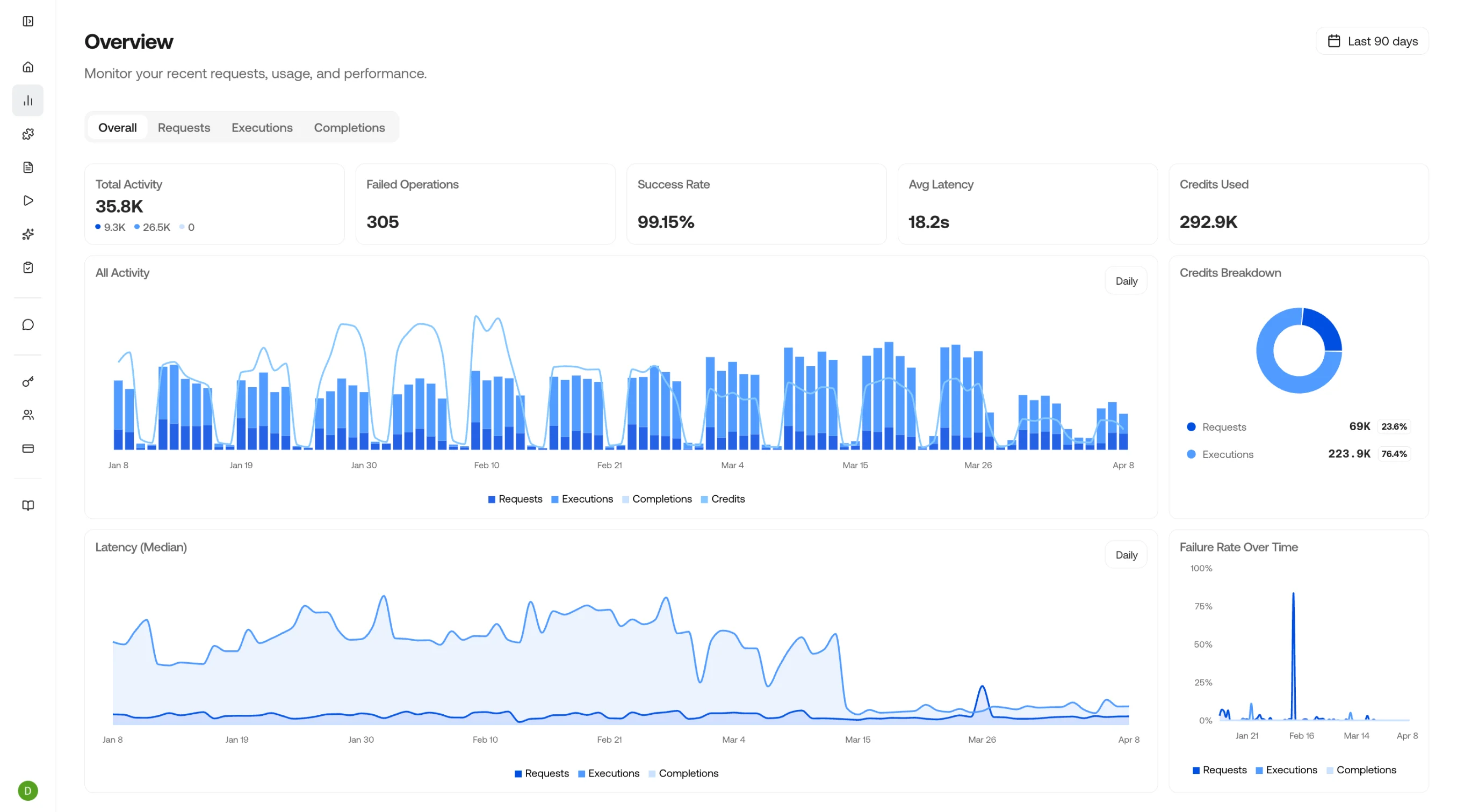
Task: Open the Last 90 days range selector
Action: [1372, 41]
